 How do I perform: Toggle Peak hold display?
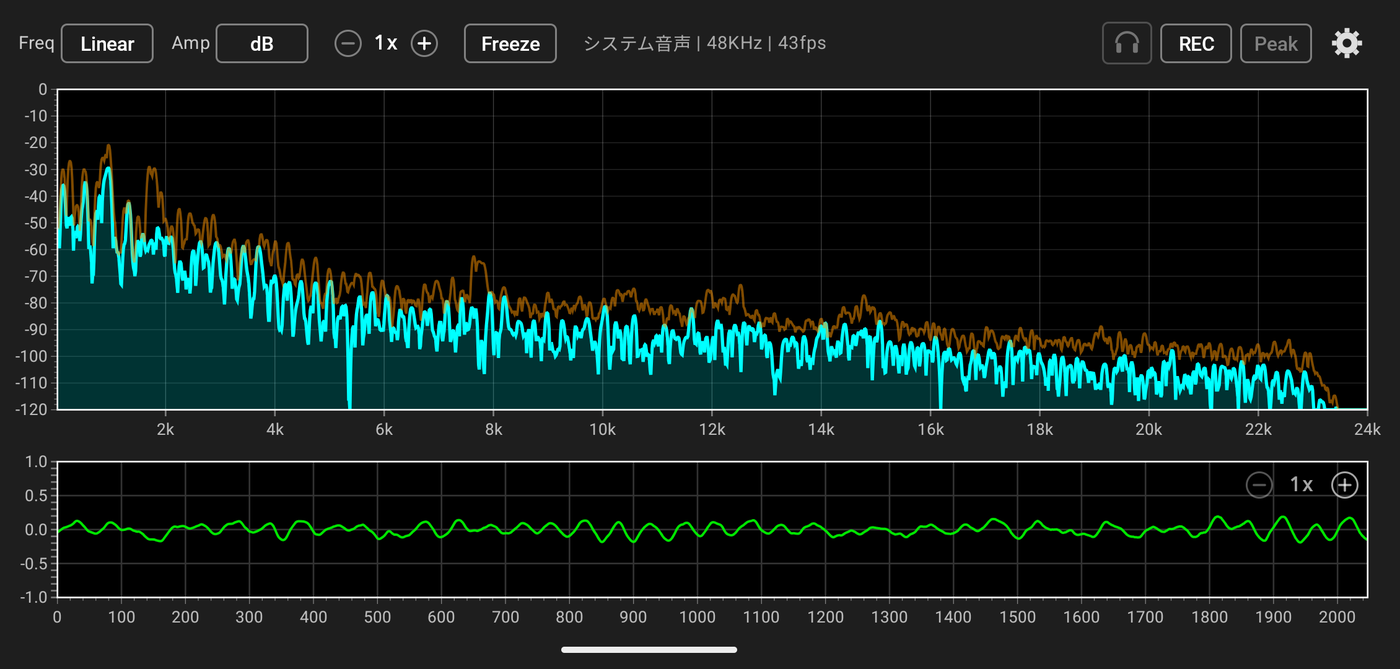click(x=1276, y=43)
